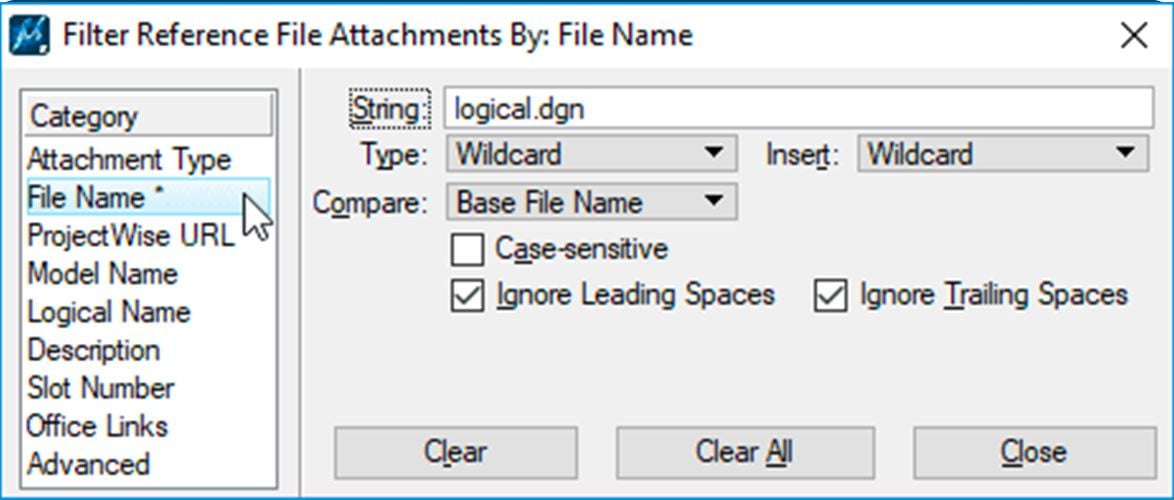Click the MicroStation app icon in title bar

(29, 36)
